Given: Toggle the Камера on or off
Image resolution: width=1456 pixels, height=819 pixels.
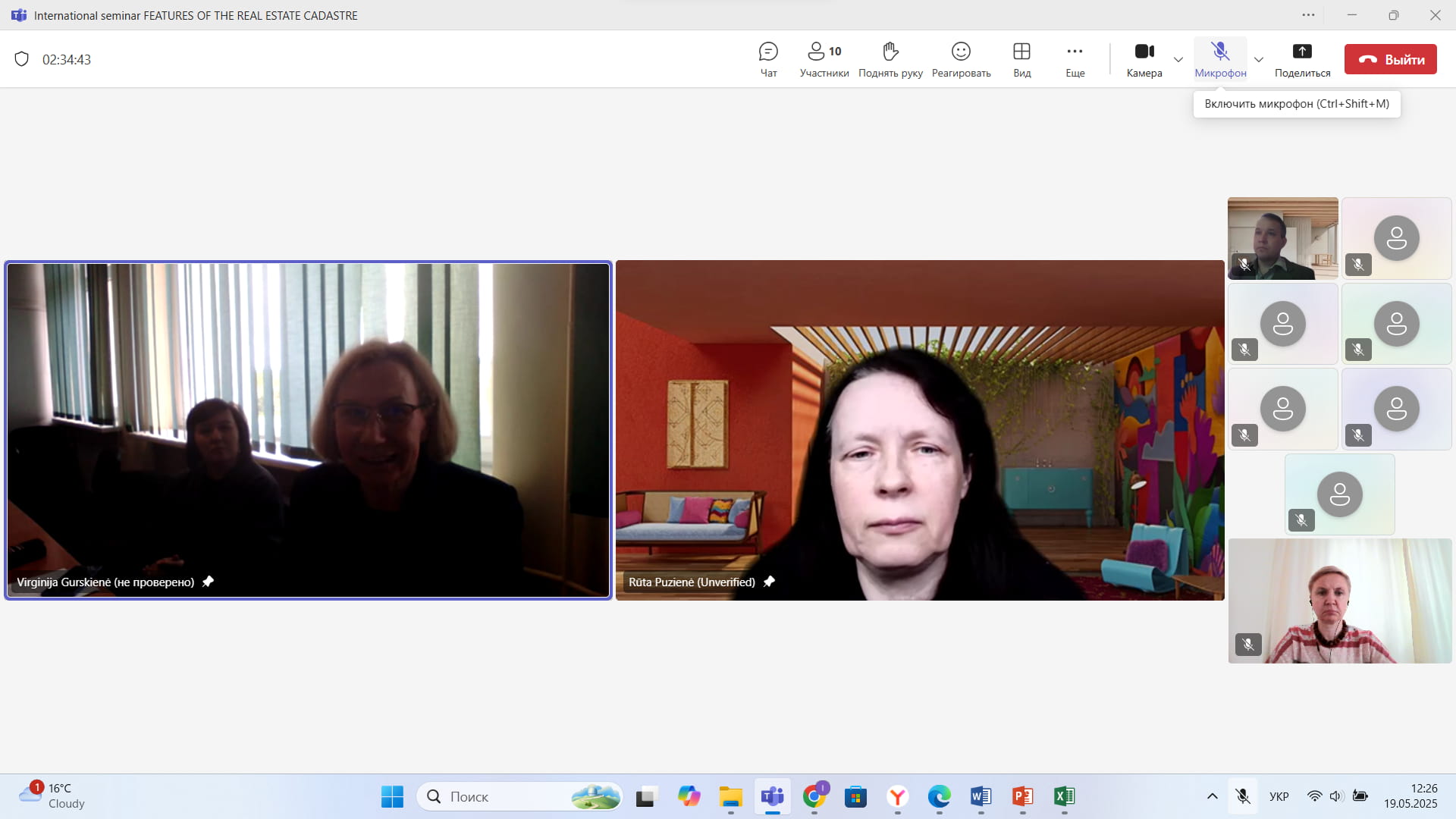Looking at the screenshot, I should (x=1144, y=59).
